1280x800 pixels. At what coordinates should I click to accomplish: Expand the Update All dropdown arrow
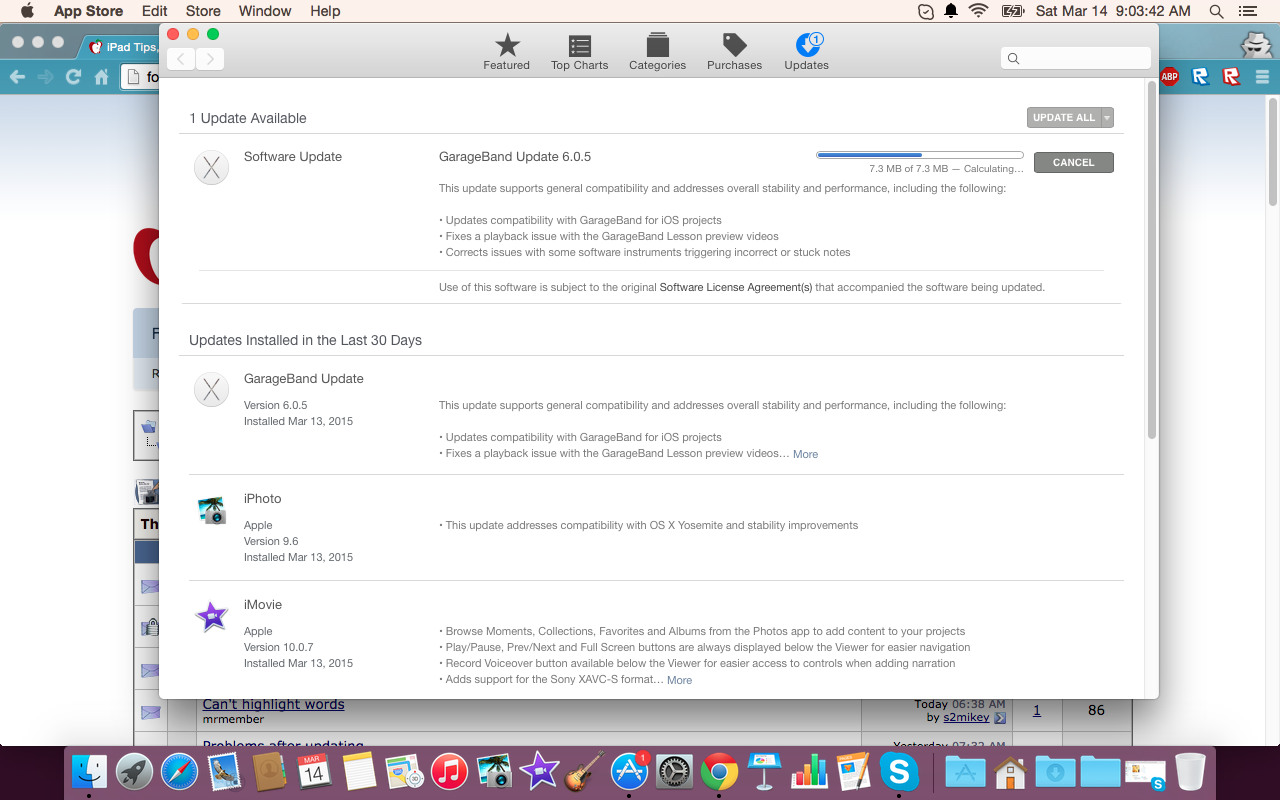1107,118
